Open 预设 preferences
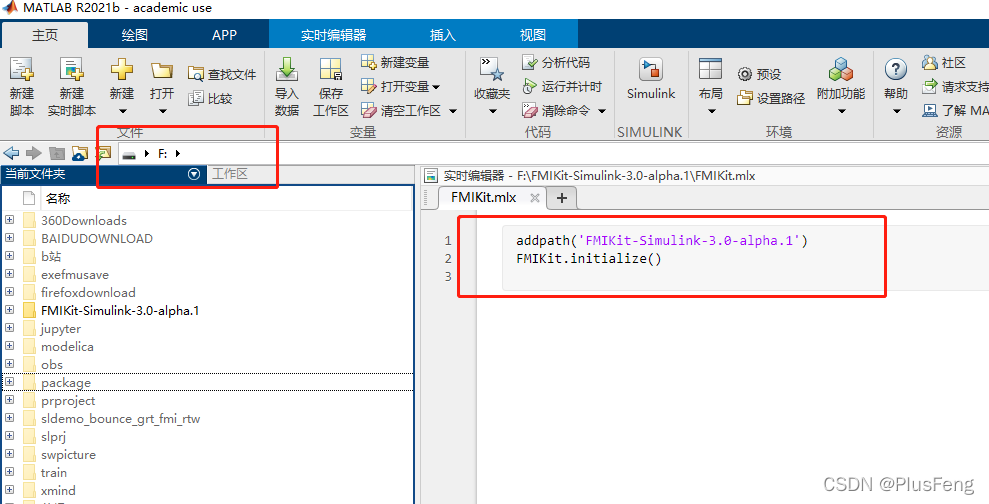 (759, 74)
